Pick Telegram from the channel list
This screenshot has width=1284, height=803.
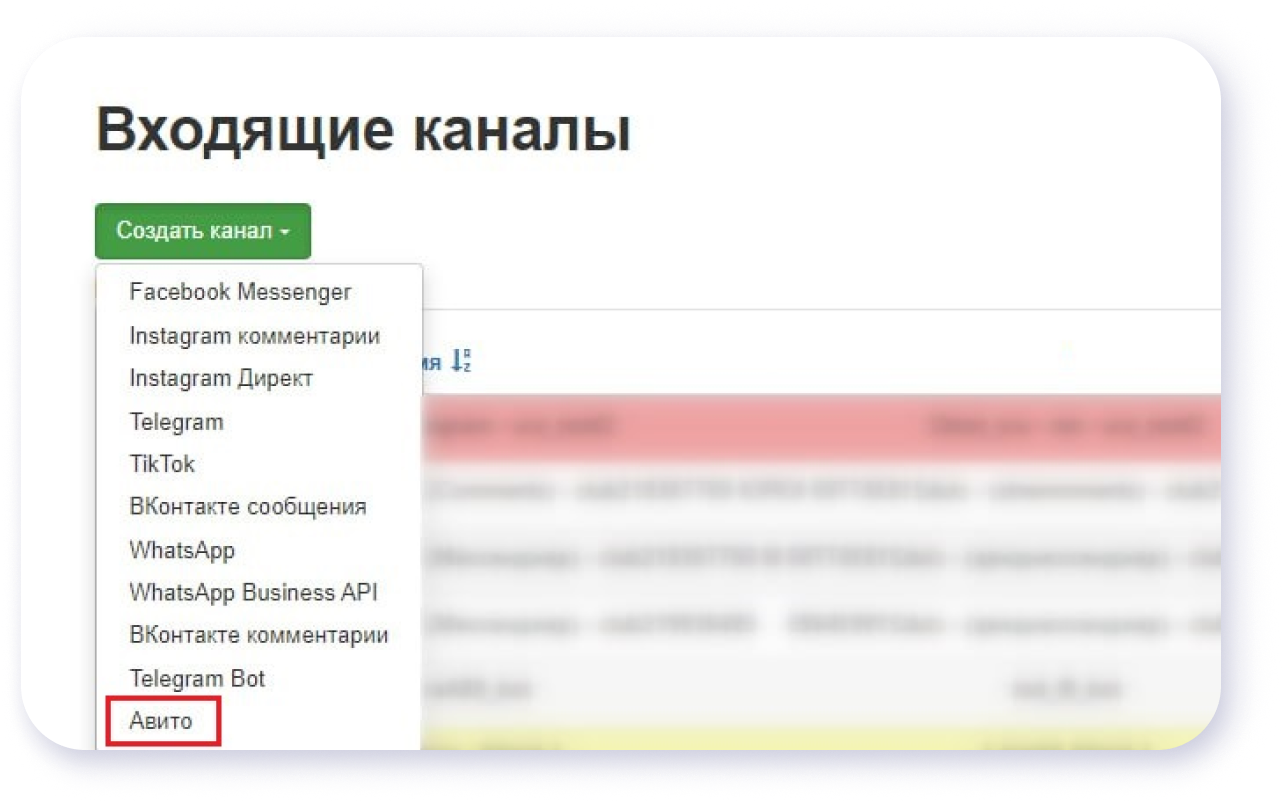176,422
